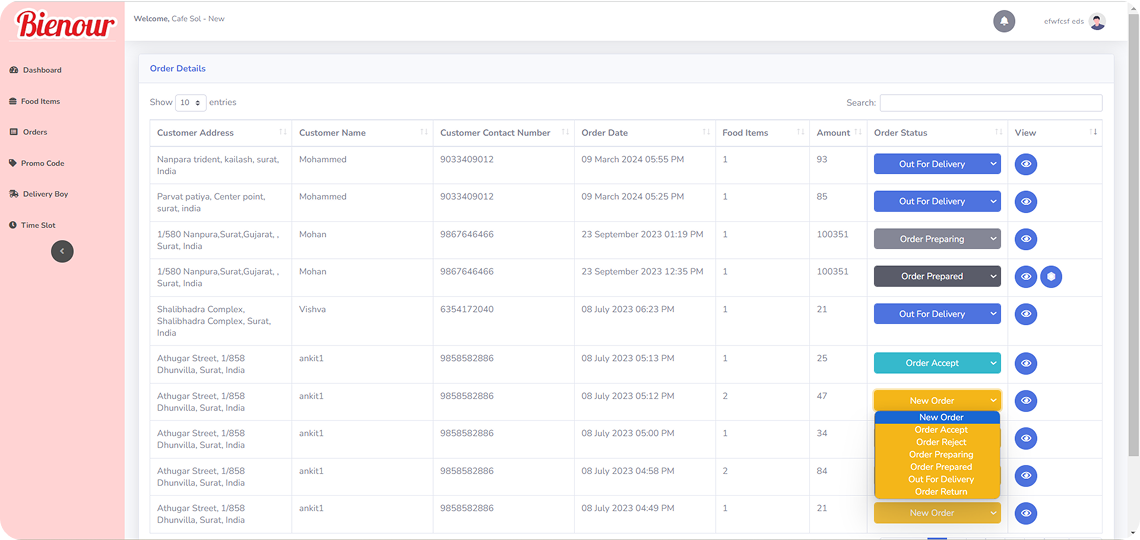Open the Order Prepared status dropdown
The width and height of the screenshot is (1140, 540).
click(937, 276)
